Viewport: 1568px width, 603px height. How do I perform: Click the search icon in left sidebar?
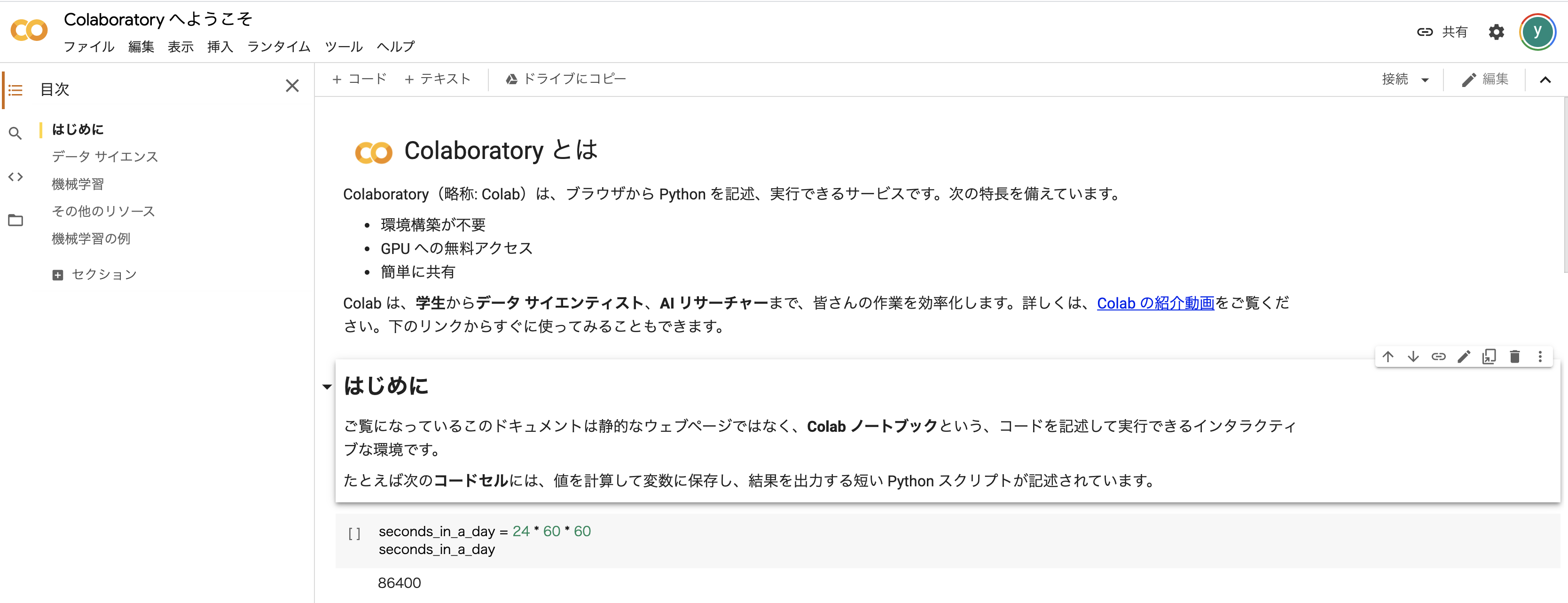tap(16, 134)
